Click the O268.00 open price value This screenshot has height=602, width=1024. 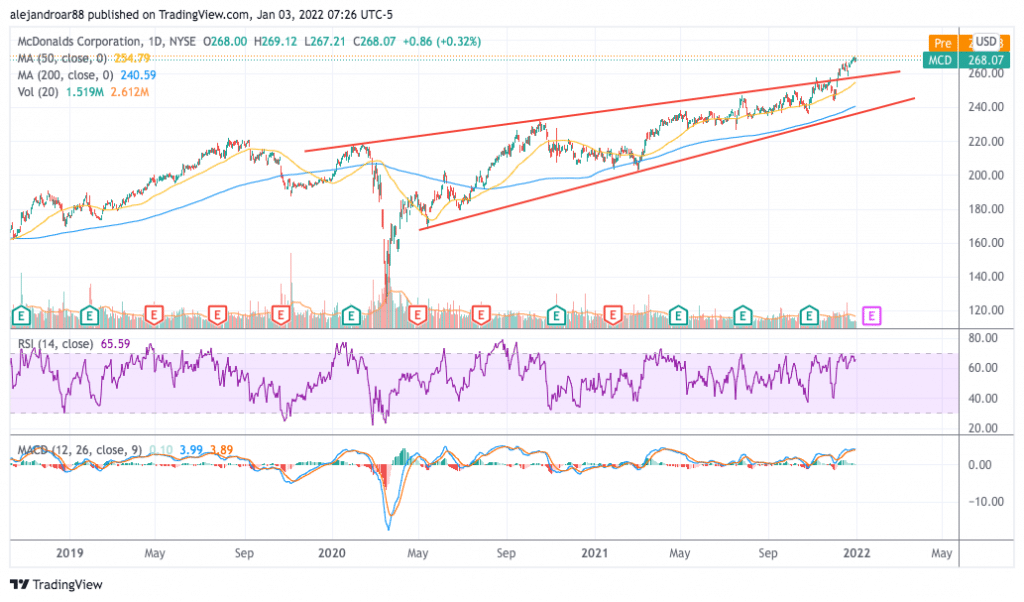pyautogui.click(x=225, y=41)
